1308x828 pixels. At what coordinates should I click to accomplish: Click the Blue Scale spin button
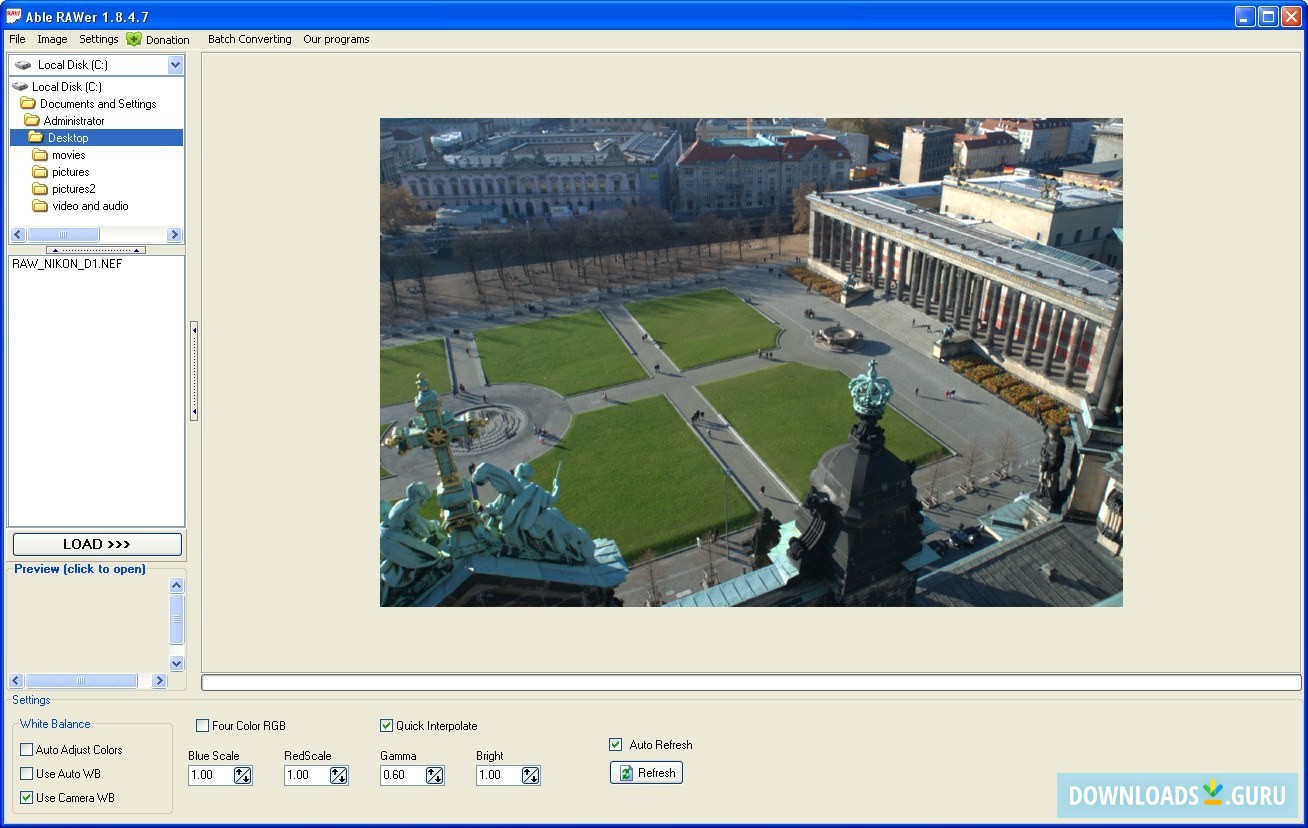[243, 775]
